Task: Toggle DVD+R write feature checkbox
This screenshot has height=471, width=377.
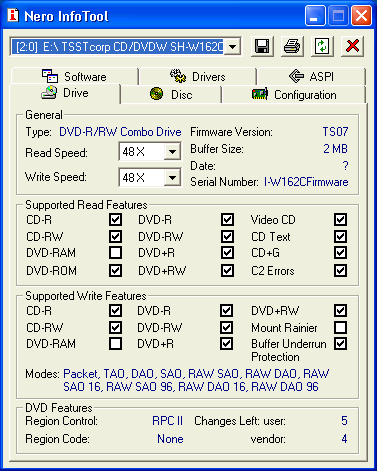Action: click(x=226, y=344)
